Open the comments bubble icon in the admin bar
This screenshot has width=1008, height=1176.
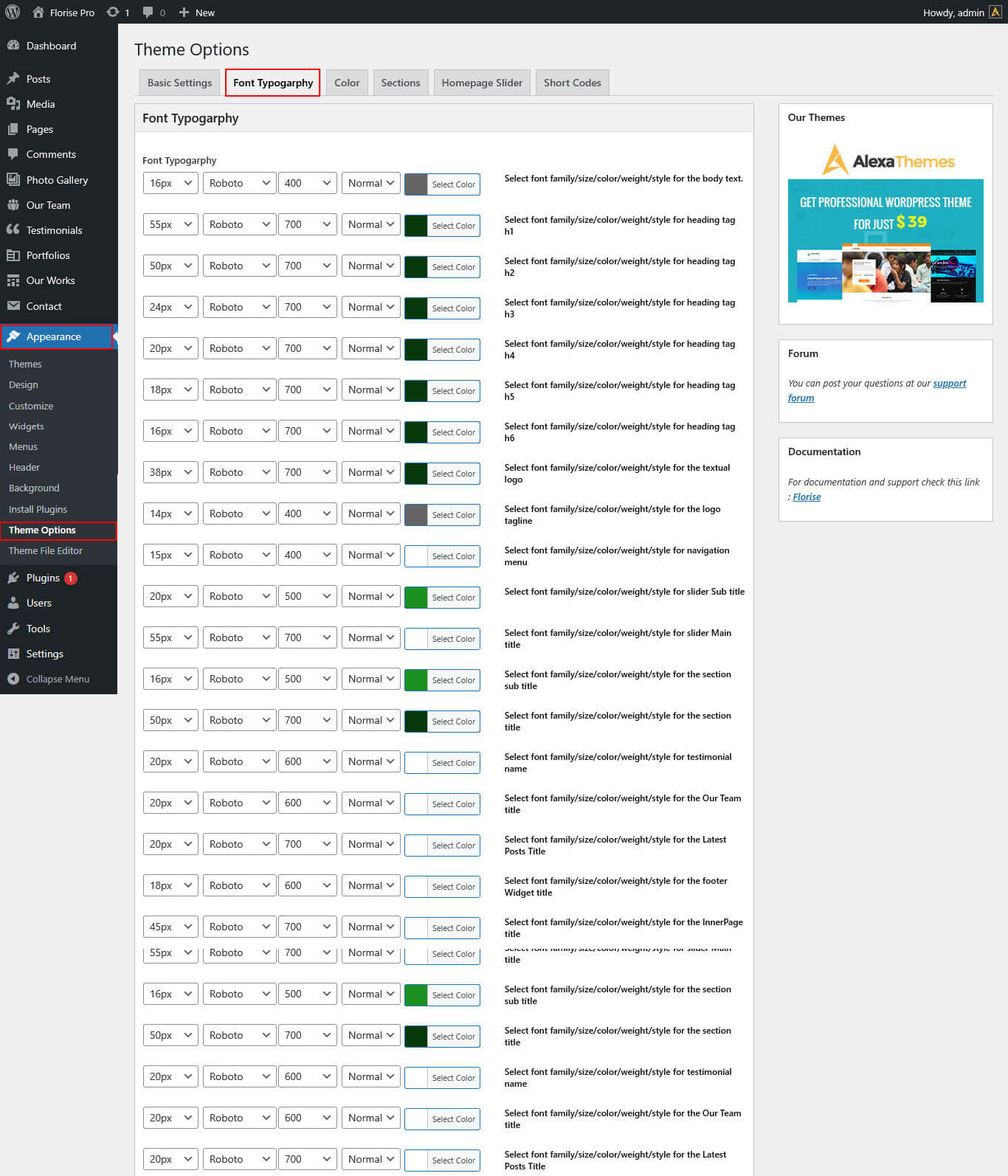[x=148, y=13]
